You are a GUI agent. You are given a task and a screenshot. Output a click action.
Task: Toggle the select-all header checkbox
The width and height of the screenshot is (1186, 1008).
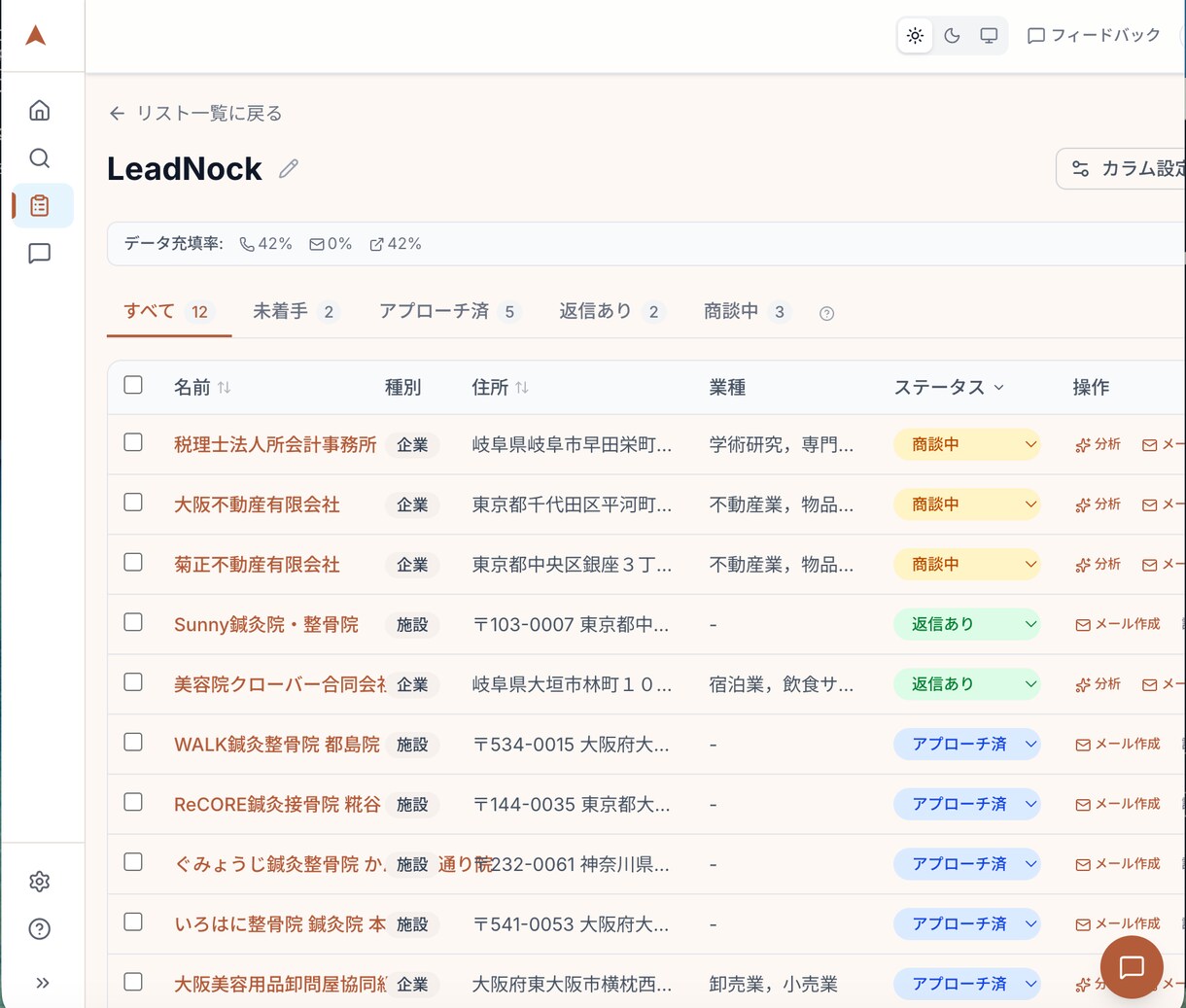click(133, 385)
